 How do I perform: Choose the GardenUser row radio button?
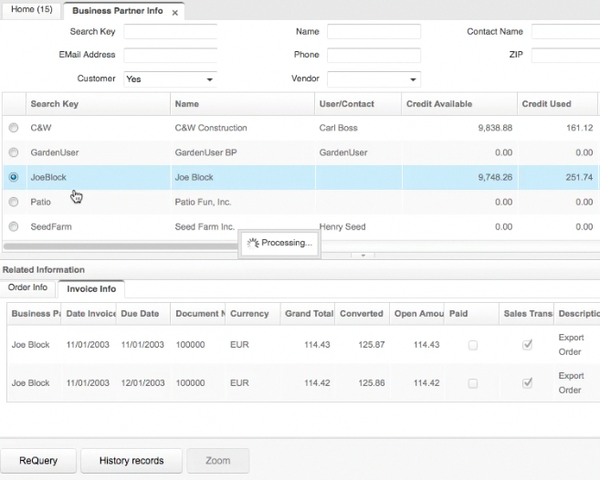13,152
